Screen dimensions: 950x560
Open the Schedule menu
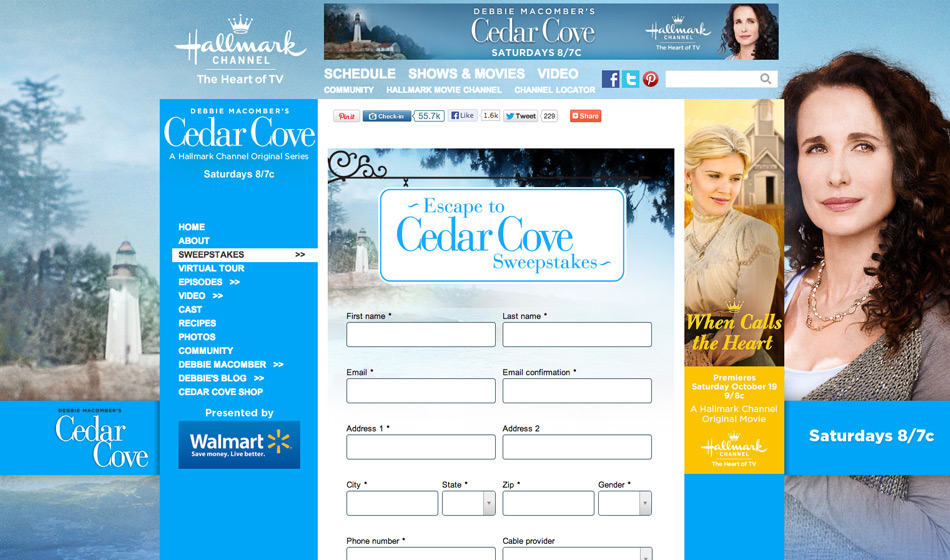tap(359, 74)
